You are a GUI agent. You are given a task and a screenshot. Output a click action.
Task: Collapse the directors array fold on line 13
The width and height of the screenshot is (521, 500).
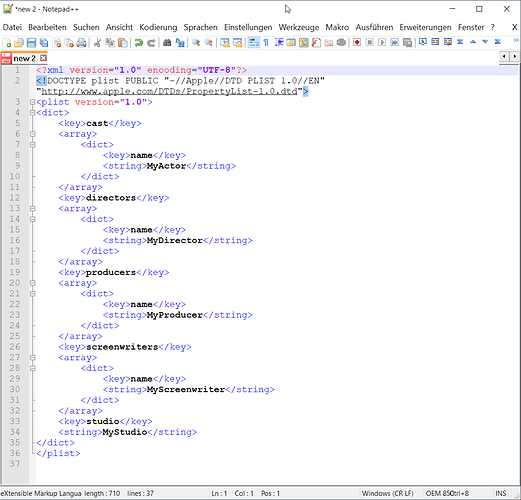[32, 209]
